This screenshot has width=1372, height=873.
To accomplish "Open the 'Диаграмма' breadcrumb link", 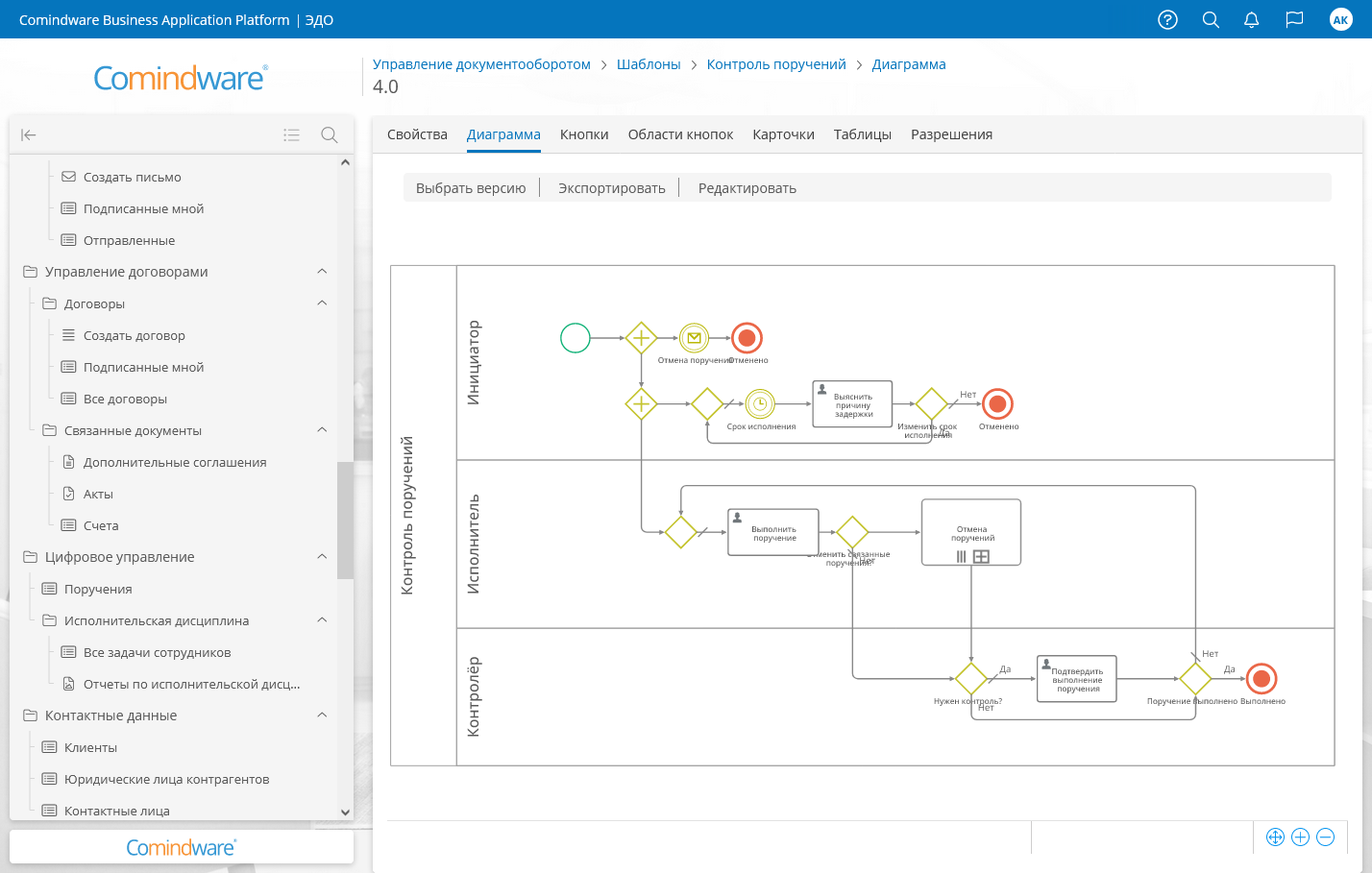I will tap(909, 64).
